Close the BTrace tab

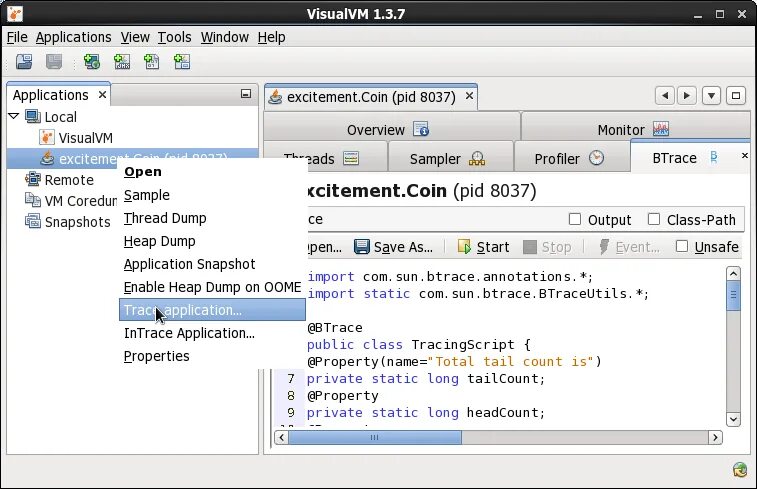pos(744,155)
